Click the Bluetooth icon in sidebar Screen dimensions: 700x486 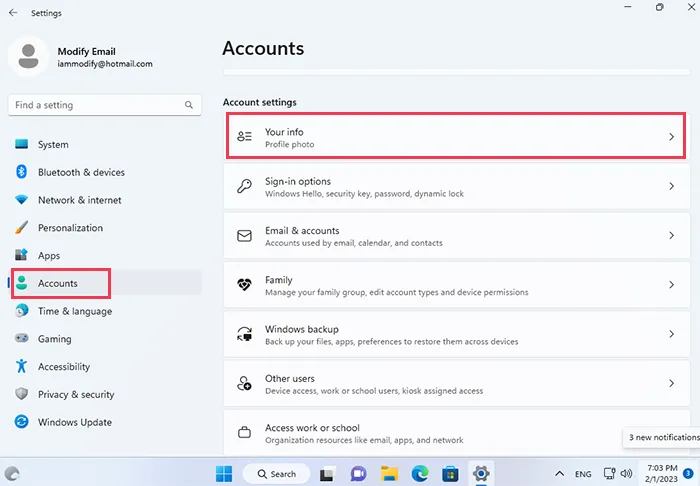coord(21,172)
